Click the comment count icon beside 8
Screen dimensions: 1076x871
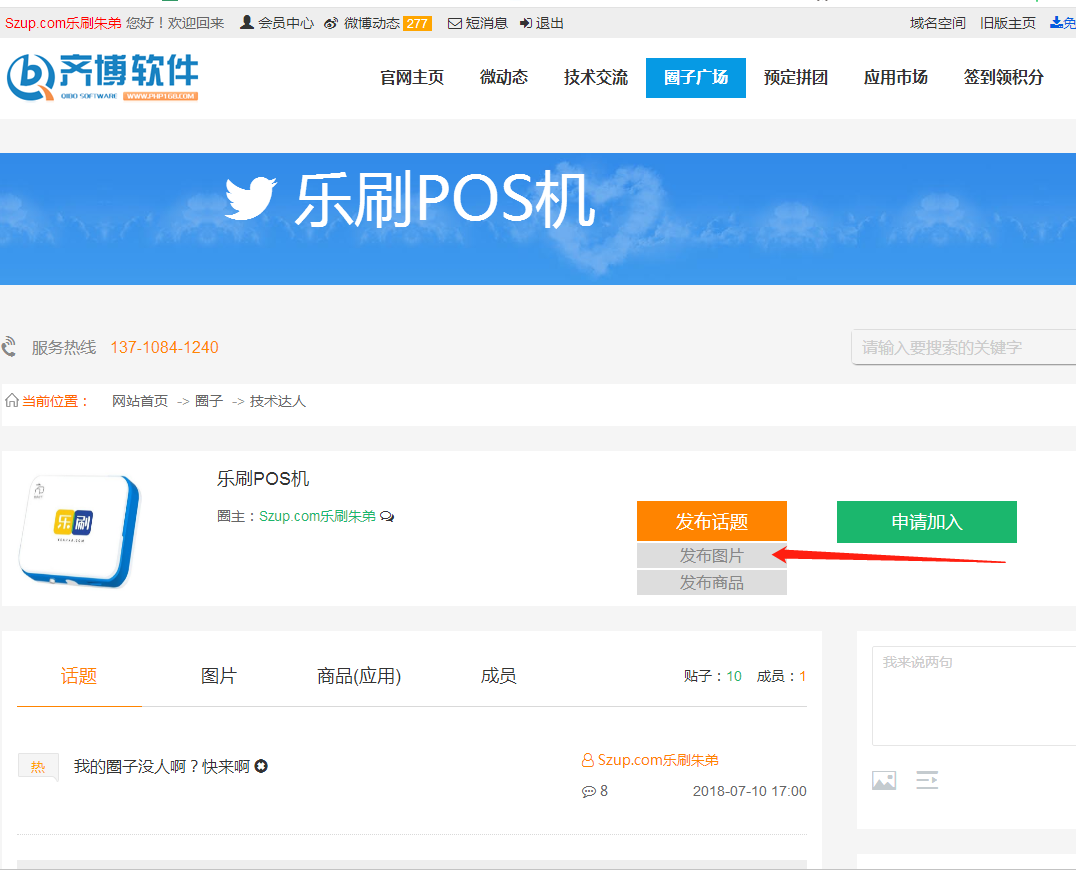tap(588, 791)
